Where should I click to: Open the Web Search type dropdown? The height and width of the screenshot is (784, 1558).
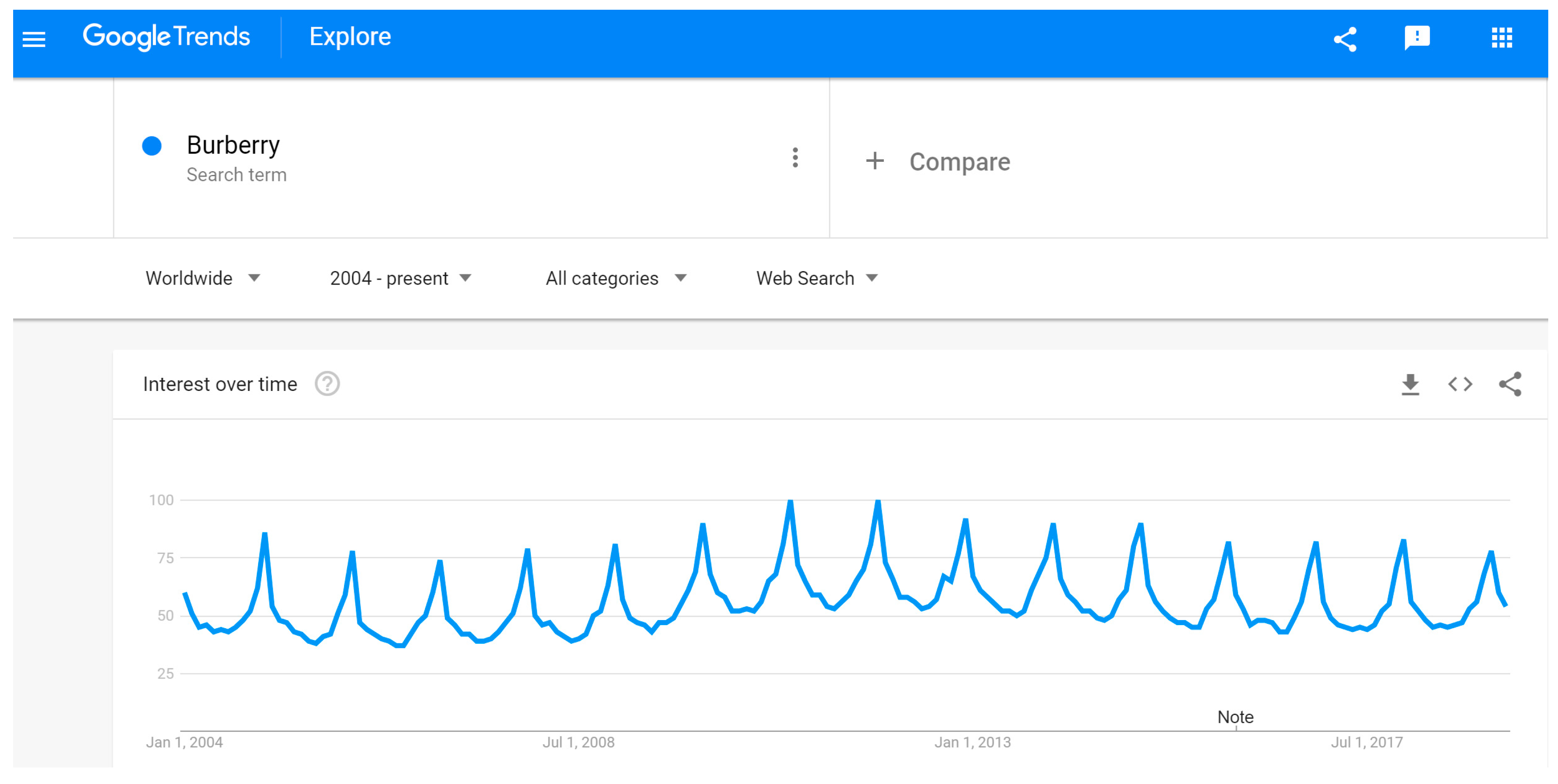pos(816,278)
